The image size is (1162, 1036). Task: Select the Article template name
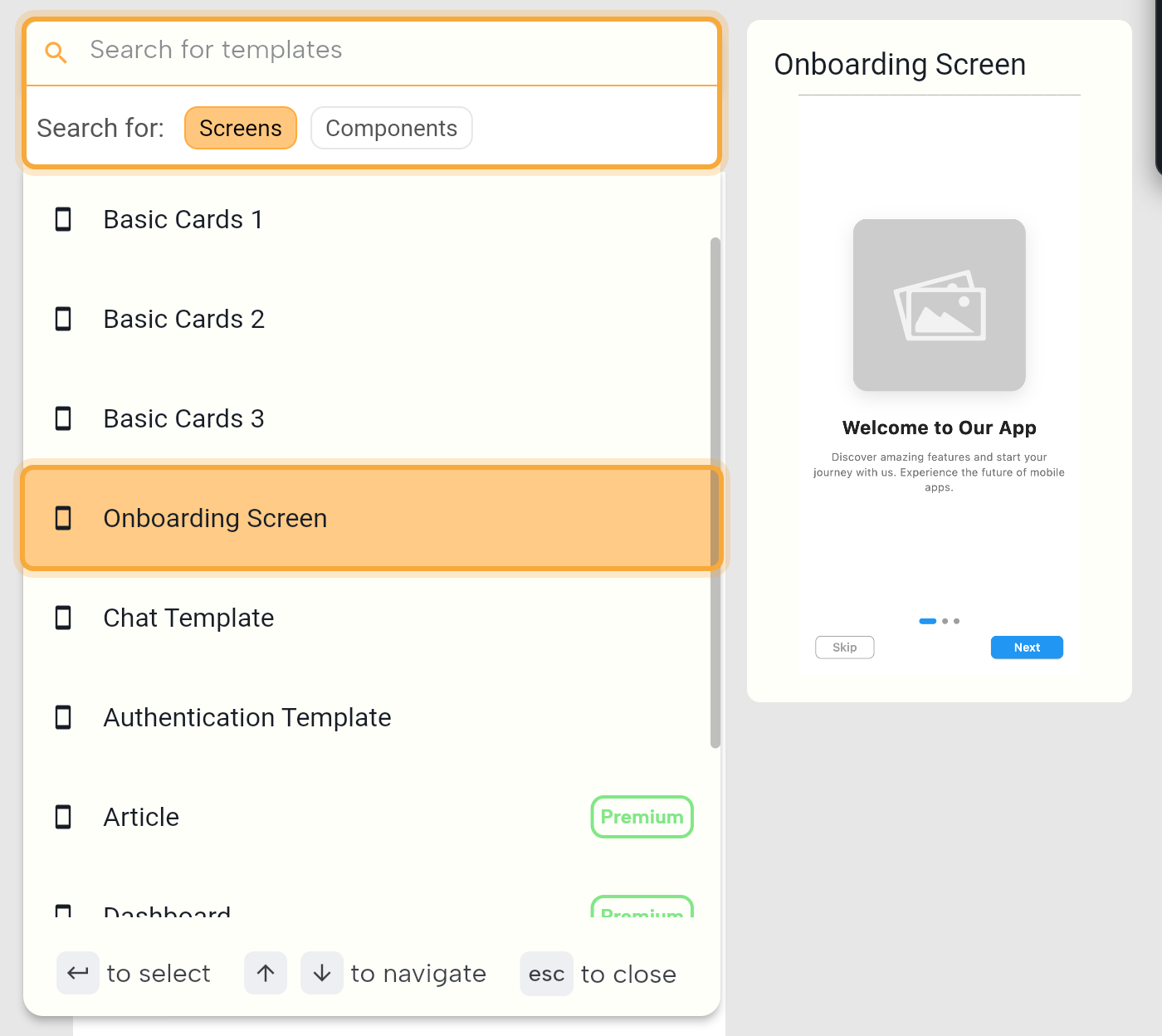pos(141,817)
